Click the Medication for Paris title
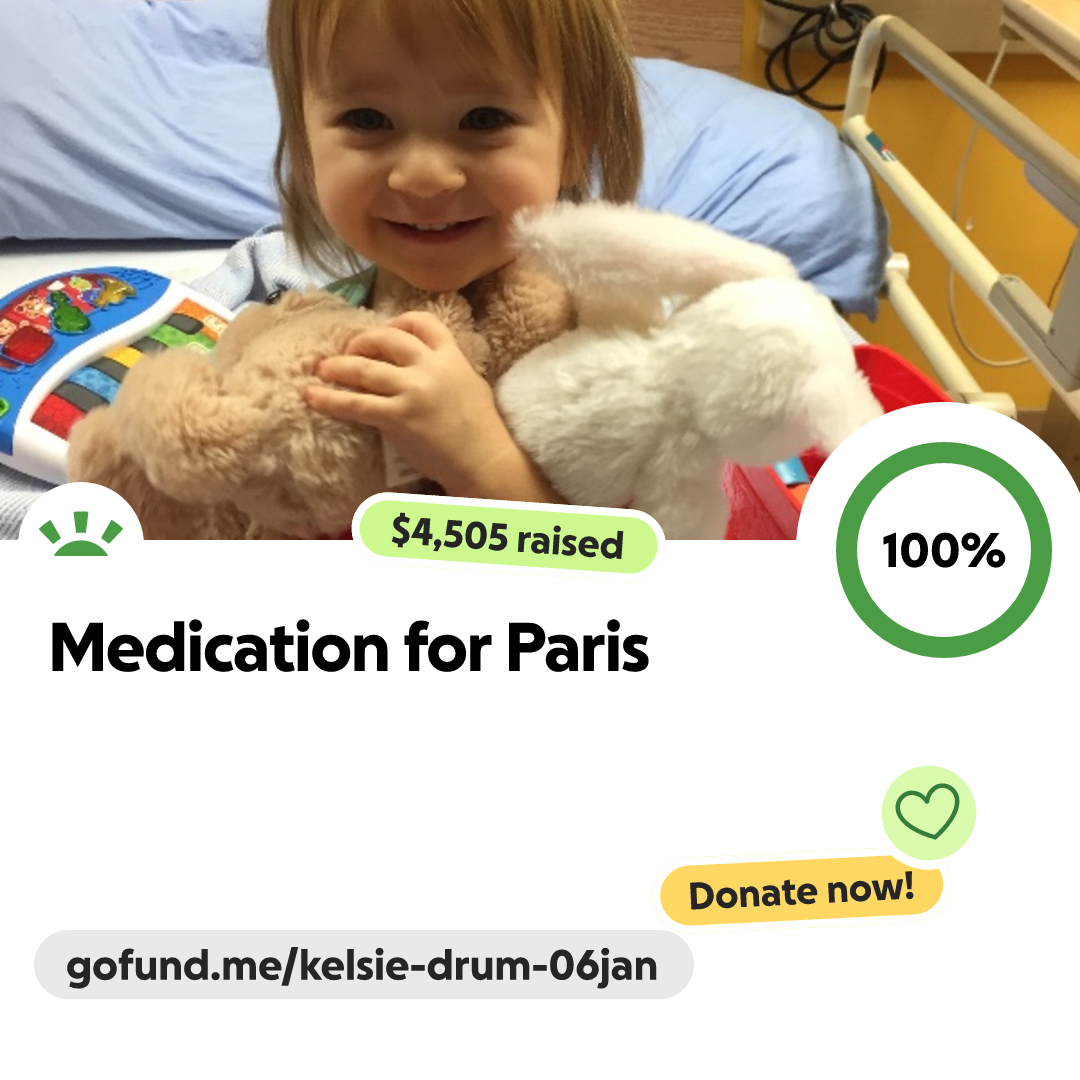 349,647
